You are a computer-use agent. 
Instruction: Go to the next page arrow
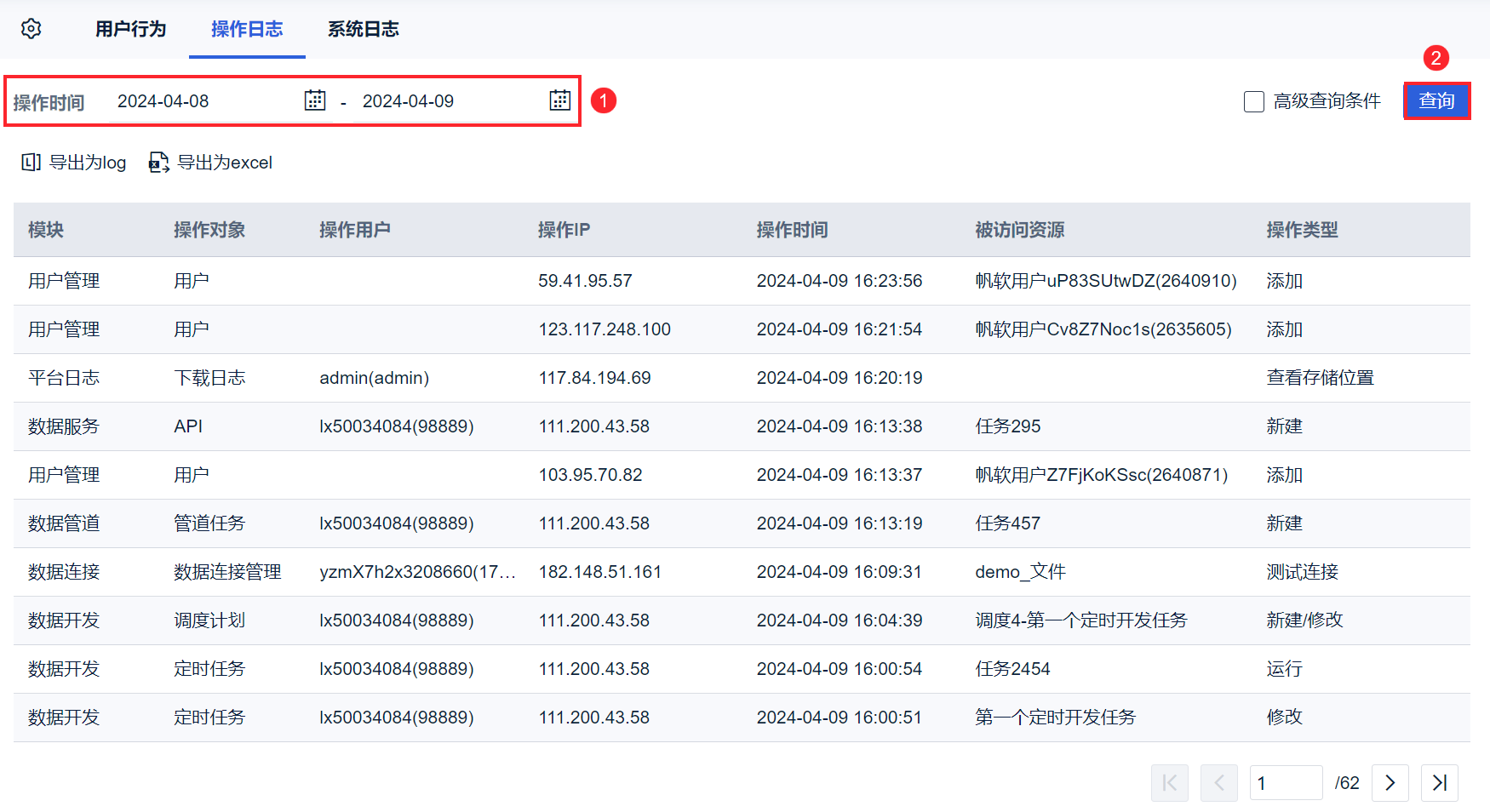(1390, 783)
